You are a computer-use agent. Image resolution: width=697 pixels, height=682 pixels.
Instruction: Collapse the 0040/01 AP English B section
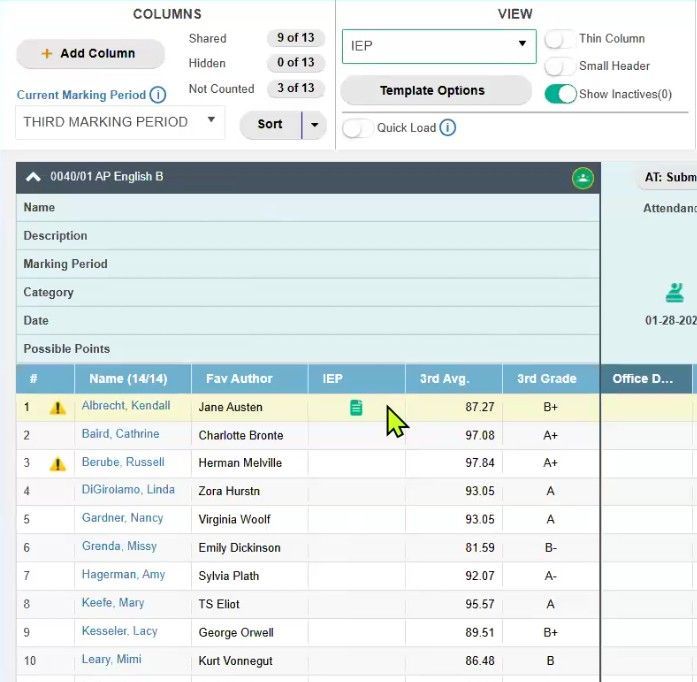tap(33, 177)
